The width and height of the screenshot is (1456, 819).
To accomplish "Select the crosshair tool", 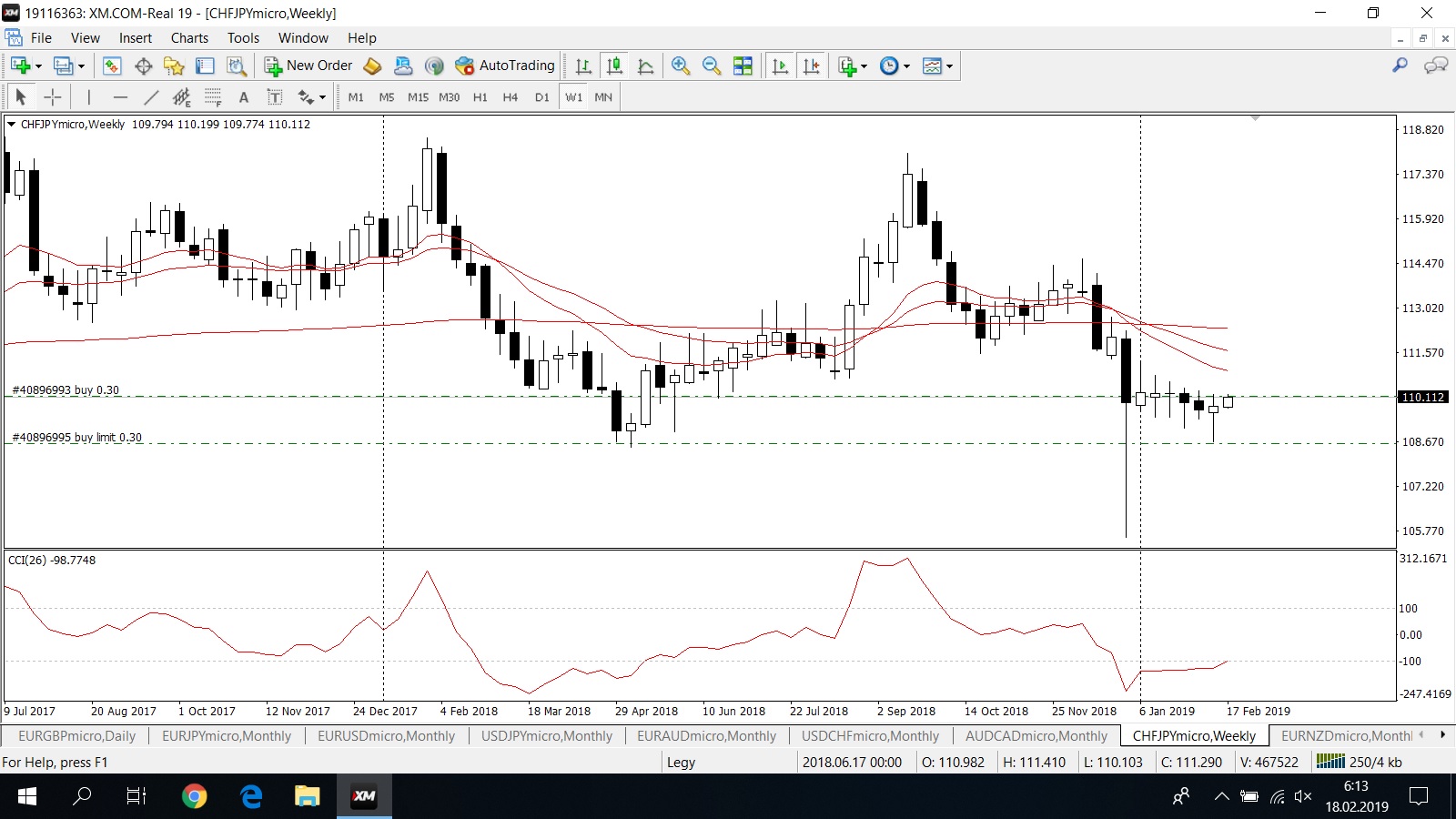I will pyautogui.click(x=53, y=96).
